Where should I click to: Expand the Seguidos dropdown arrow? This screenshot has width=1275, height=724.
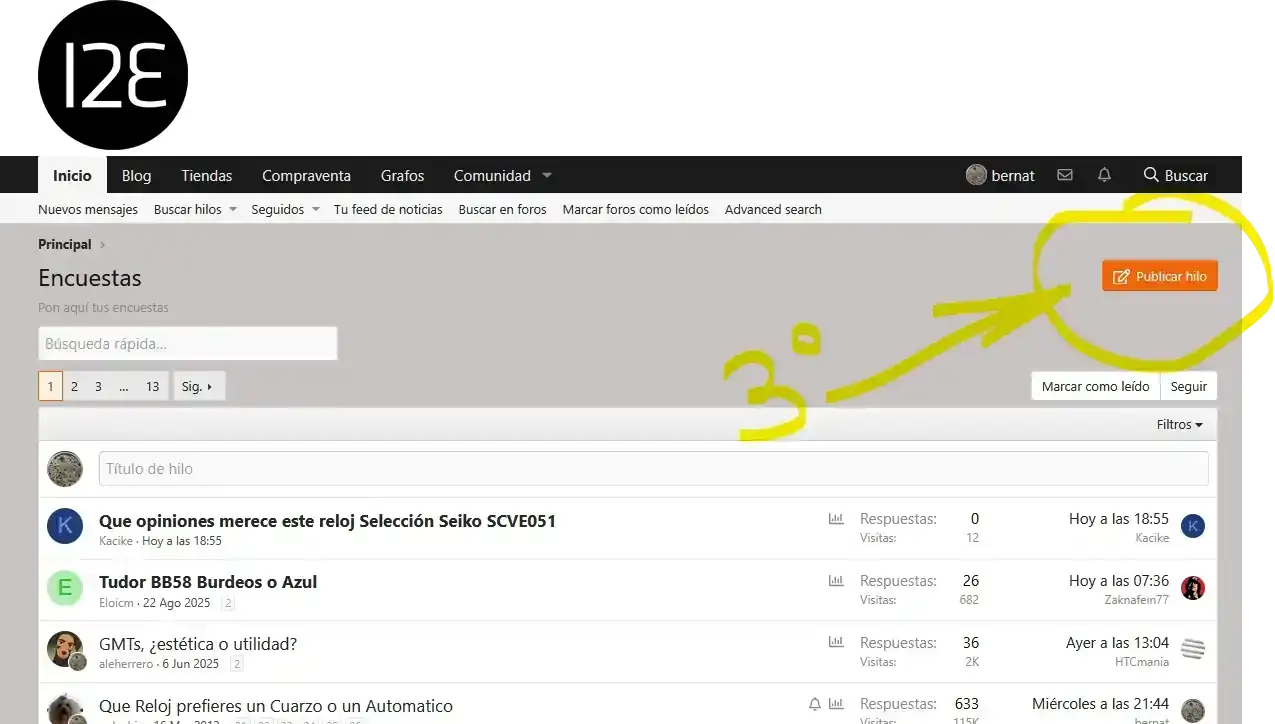(x=315, y=209)
